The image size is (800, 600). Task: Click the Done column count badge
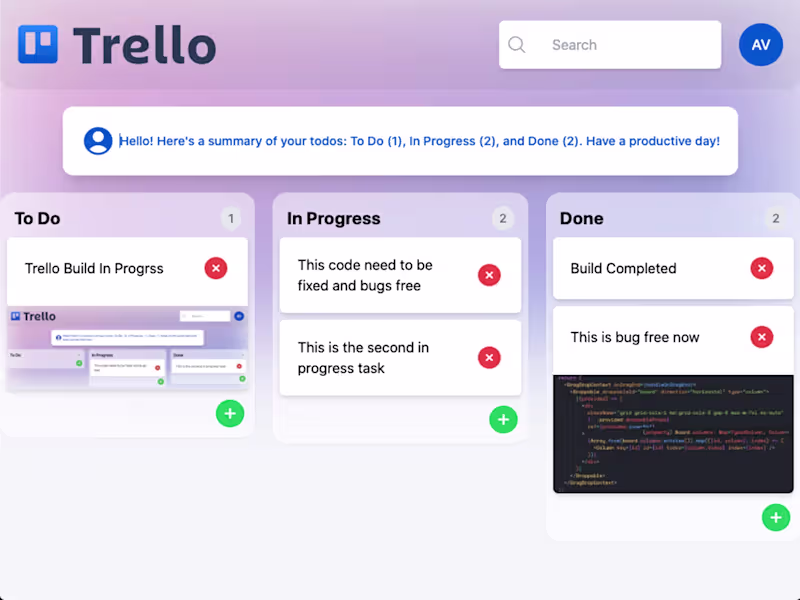[x=776, y=218]
